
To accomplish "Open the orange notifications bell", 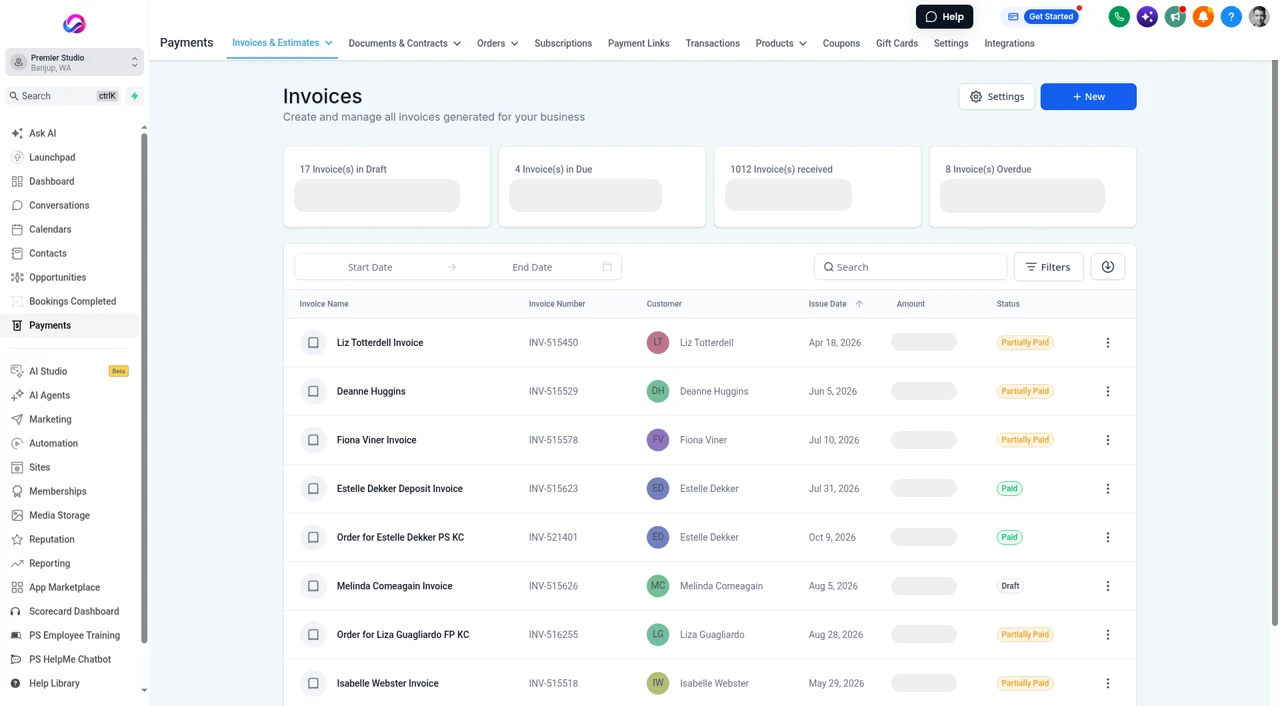I will click(x=1203, y=17).
